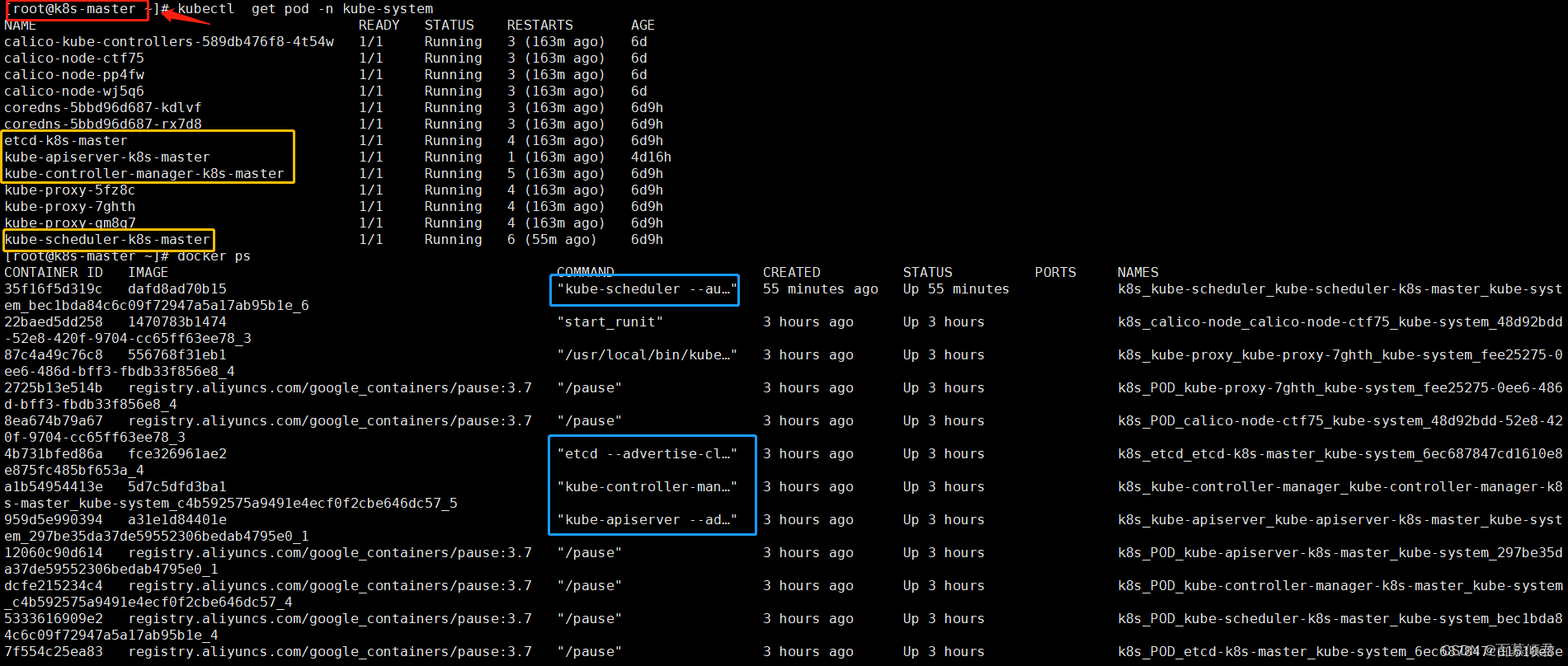
Task: Select container ID 959d5e990394
Action: tap(54, 520)
